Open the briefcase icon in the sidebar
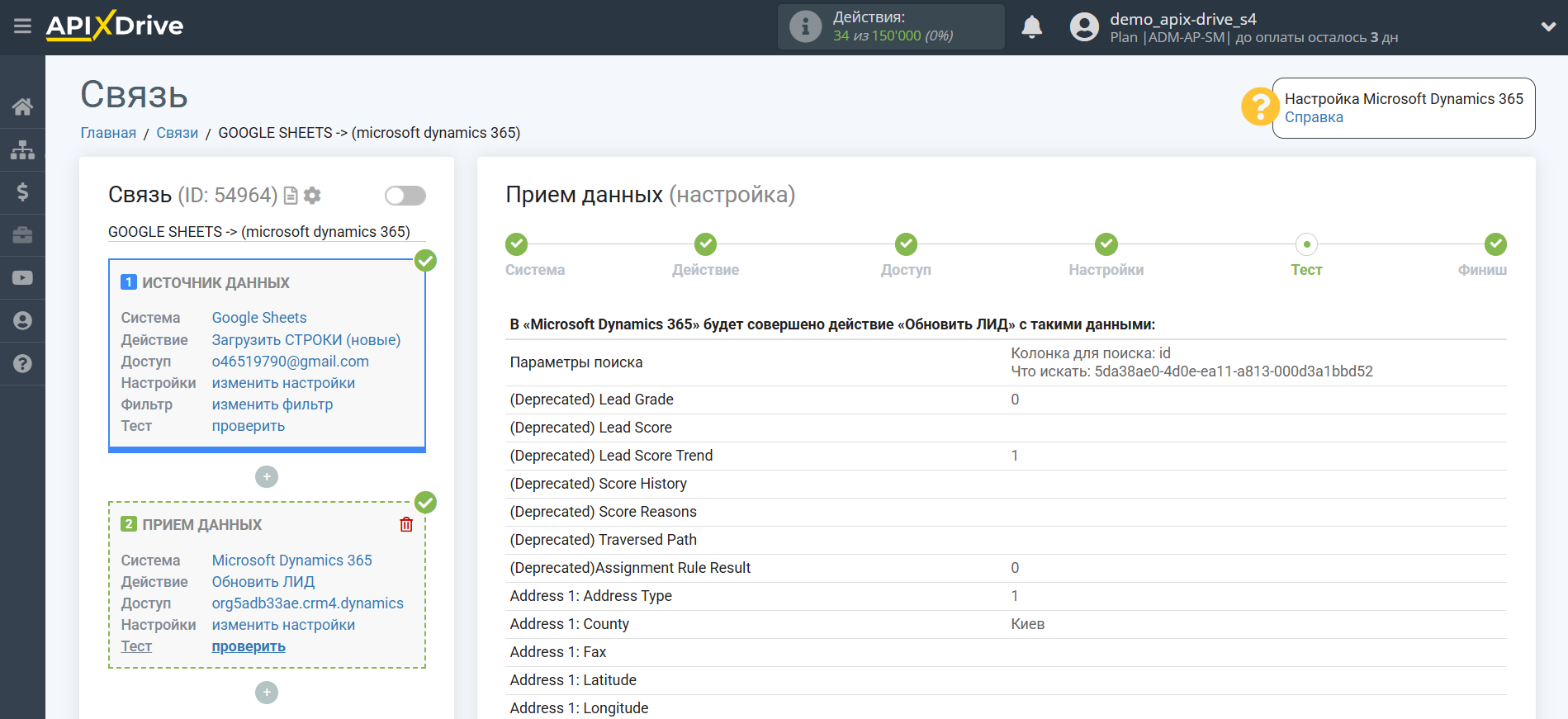Image resolution: width=1568 pixels, height=719 pixels. pos(22,235)
